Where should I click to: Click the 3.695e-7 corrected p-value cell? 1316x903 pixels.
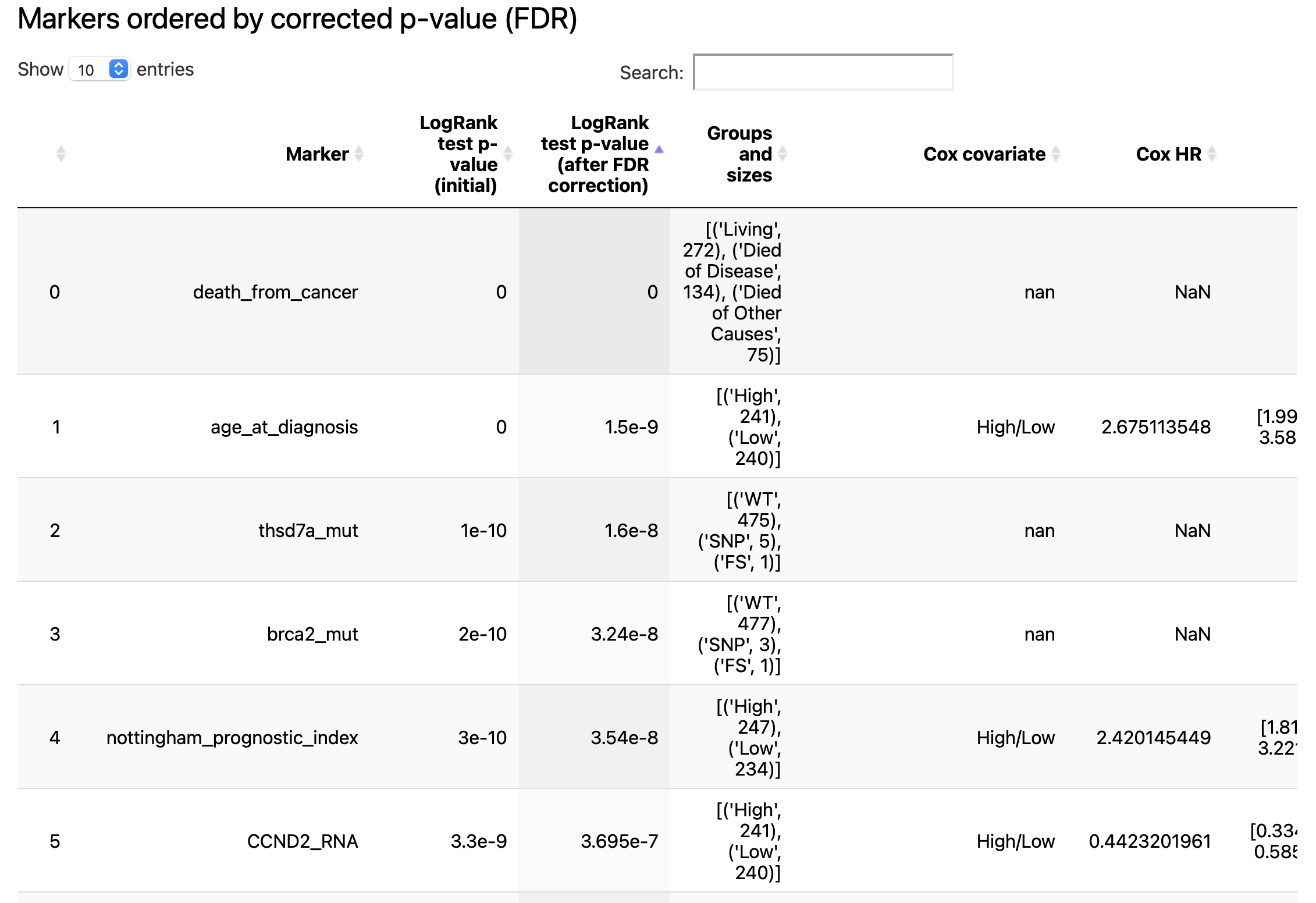[619, 841]
